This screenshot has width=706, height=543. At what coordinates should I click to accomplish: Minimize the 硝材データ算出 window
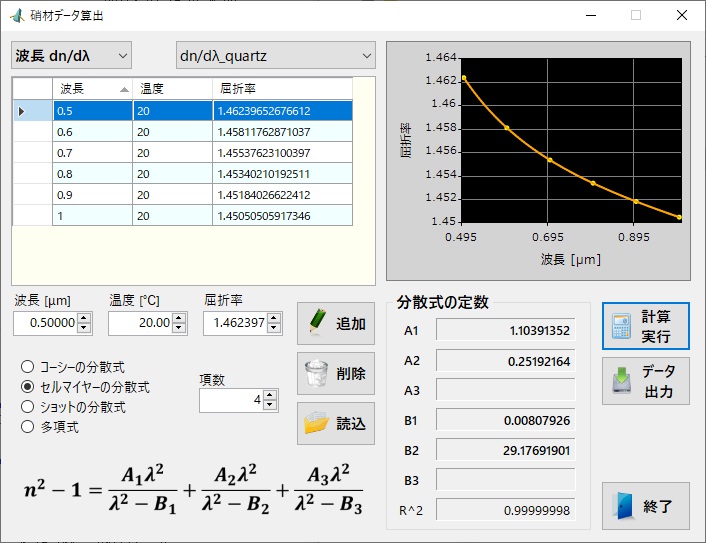click(x=591, y=15)
